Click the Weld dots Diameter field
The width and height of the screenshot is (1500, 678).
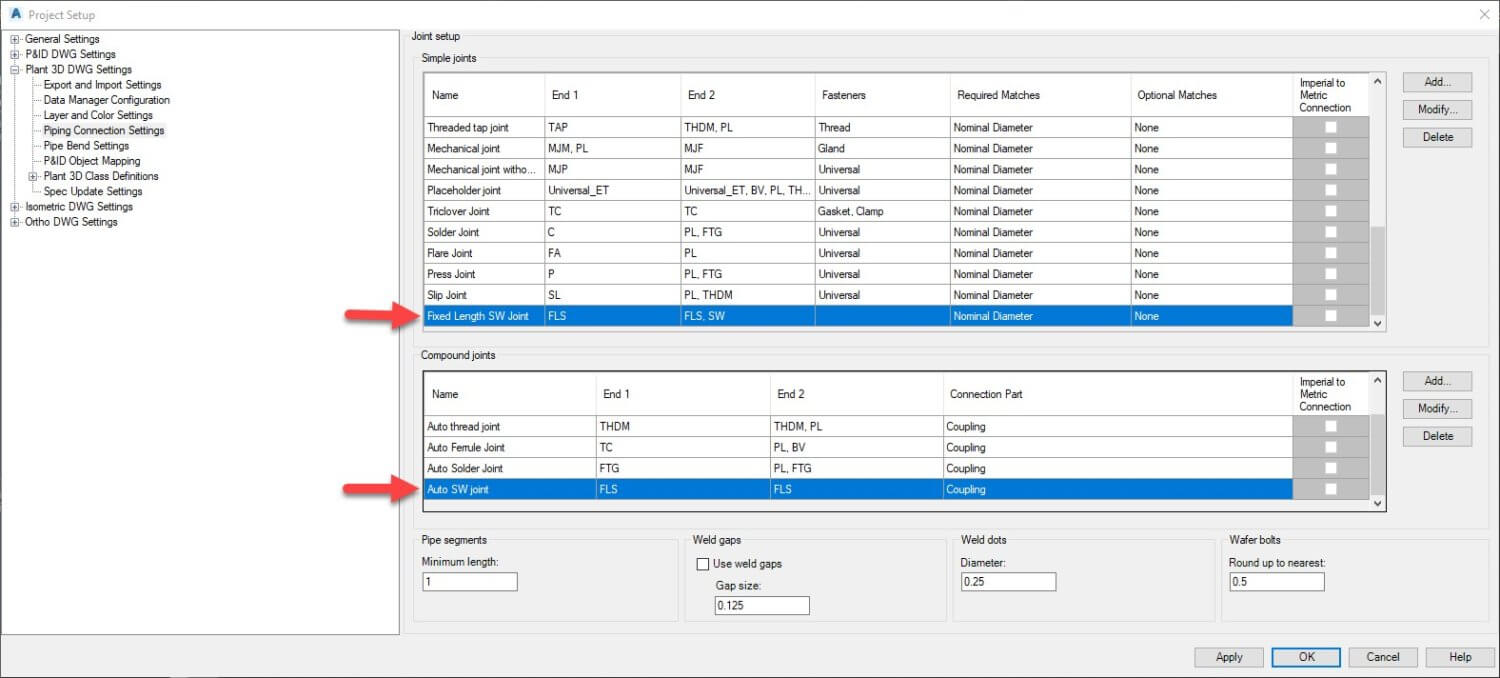pos(1007,582)
